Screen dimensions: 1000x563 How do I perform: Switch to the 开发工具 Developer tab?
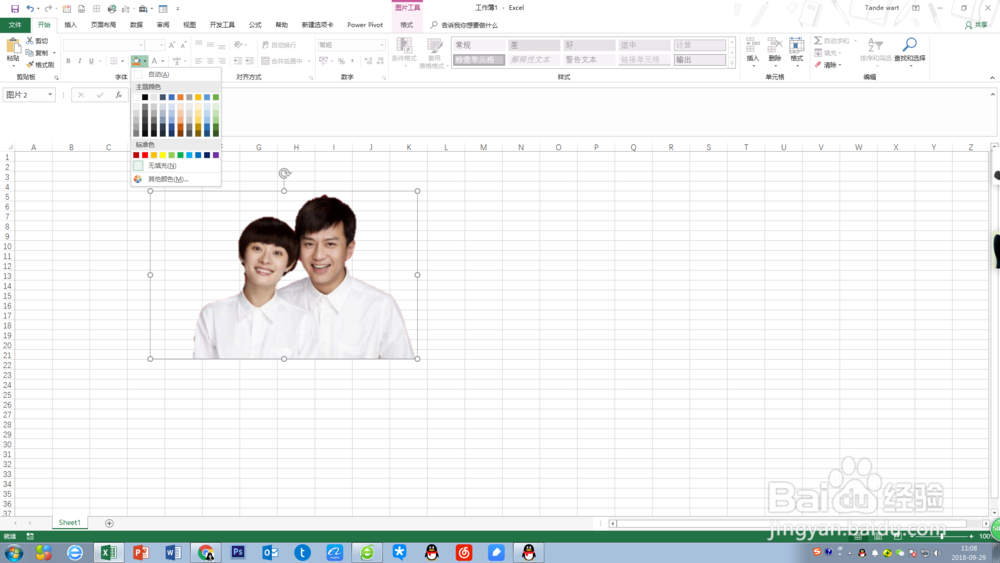pos(222,25)
